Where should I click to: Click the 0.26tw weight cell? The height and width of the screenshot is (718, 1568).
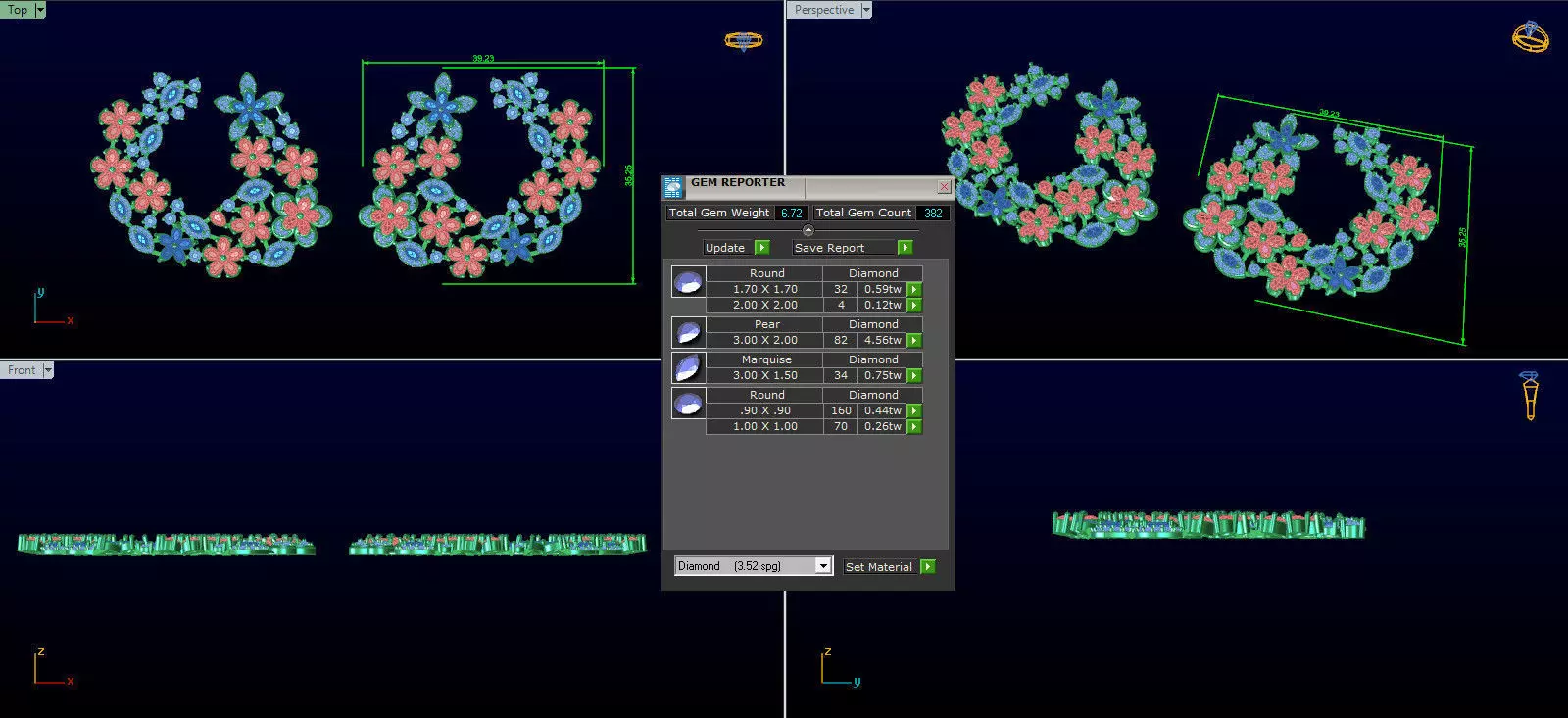click(882, 427)
